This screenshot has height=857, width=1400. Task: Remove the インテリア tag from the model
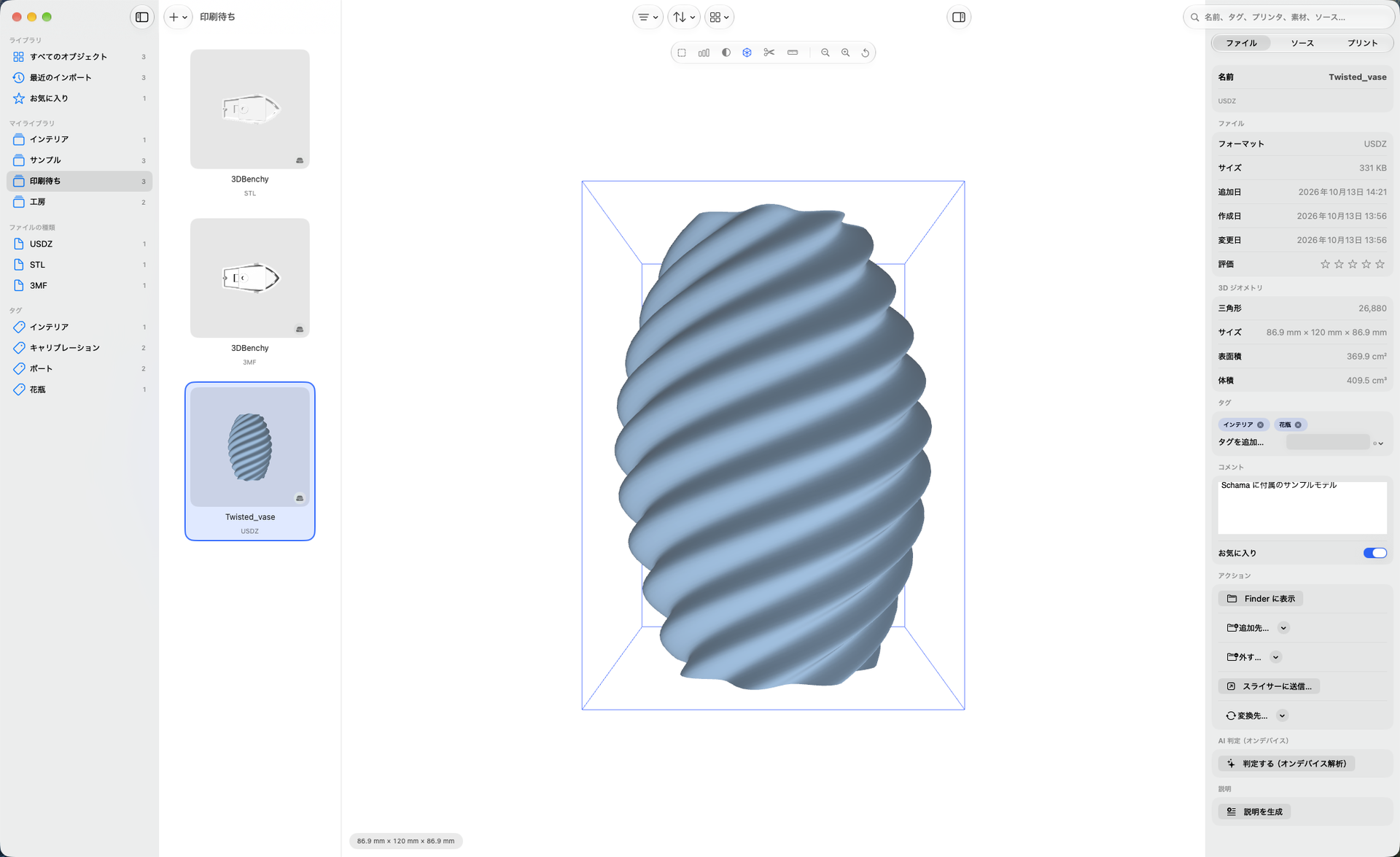click(1260, 424)
